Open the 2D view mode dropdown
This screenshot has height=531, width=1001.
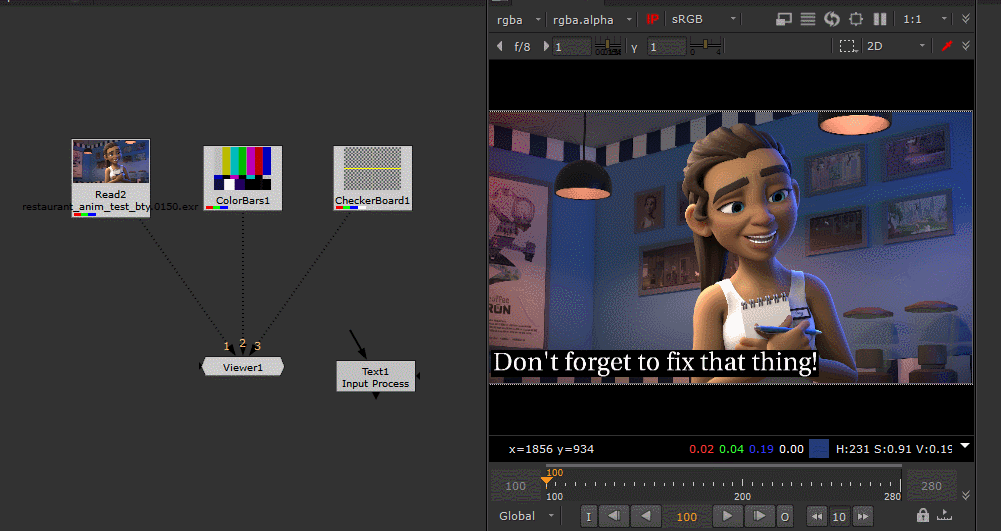click(x=895, y=46)
